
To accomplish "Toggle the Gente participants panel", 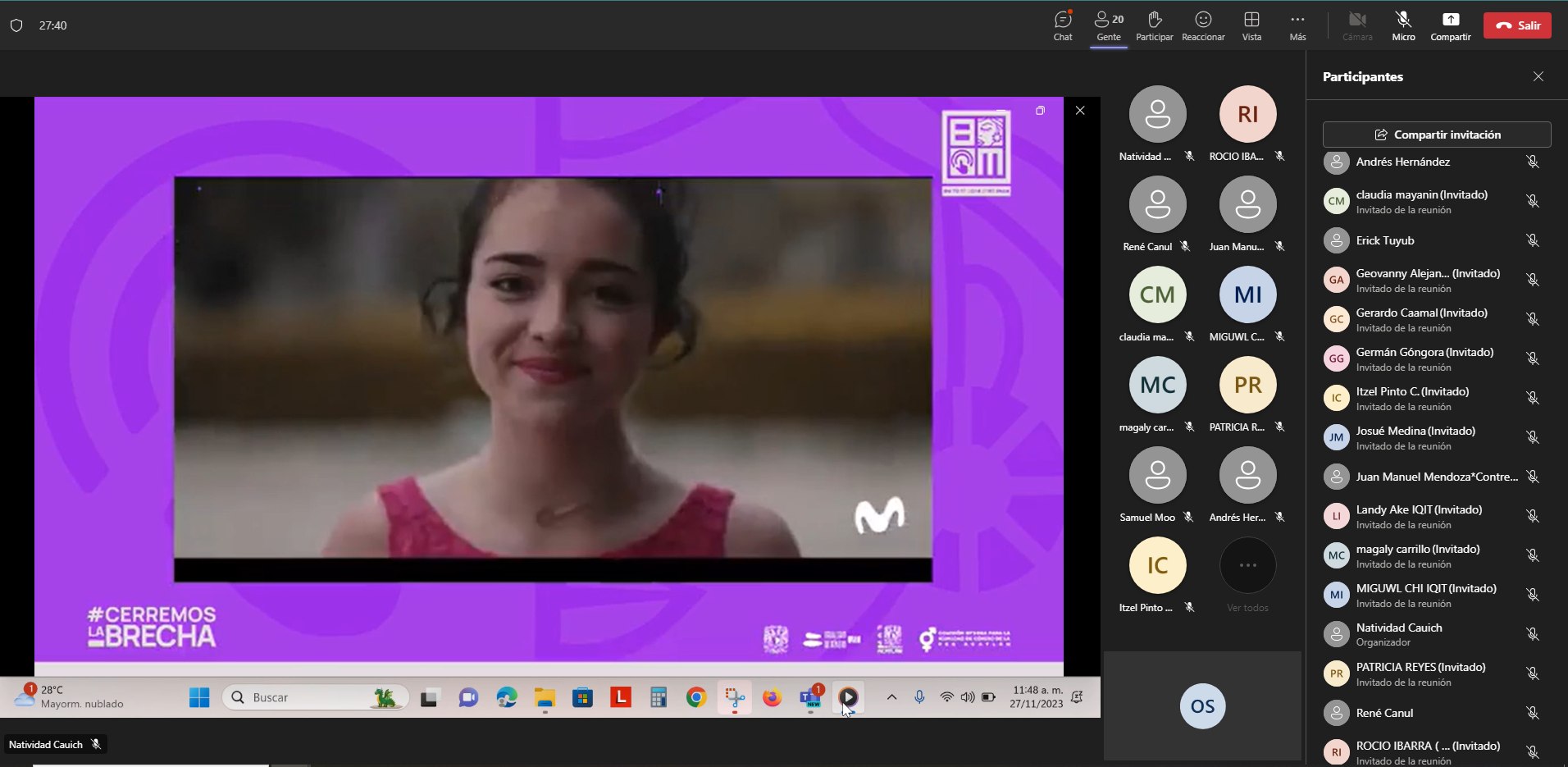I will tap(1109, 25).
